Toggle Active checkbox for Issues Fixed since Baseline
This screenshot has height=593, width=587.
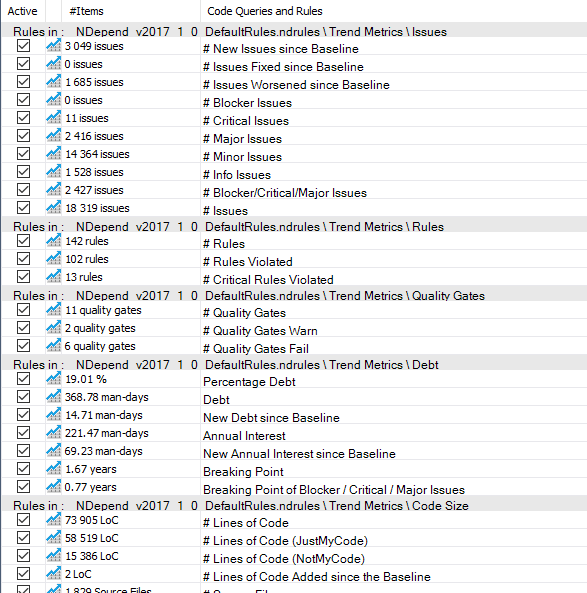point(23,64)
